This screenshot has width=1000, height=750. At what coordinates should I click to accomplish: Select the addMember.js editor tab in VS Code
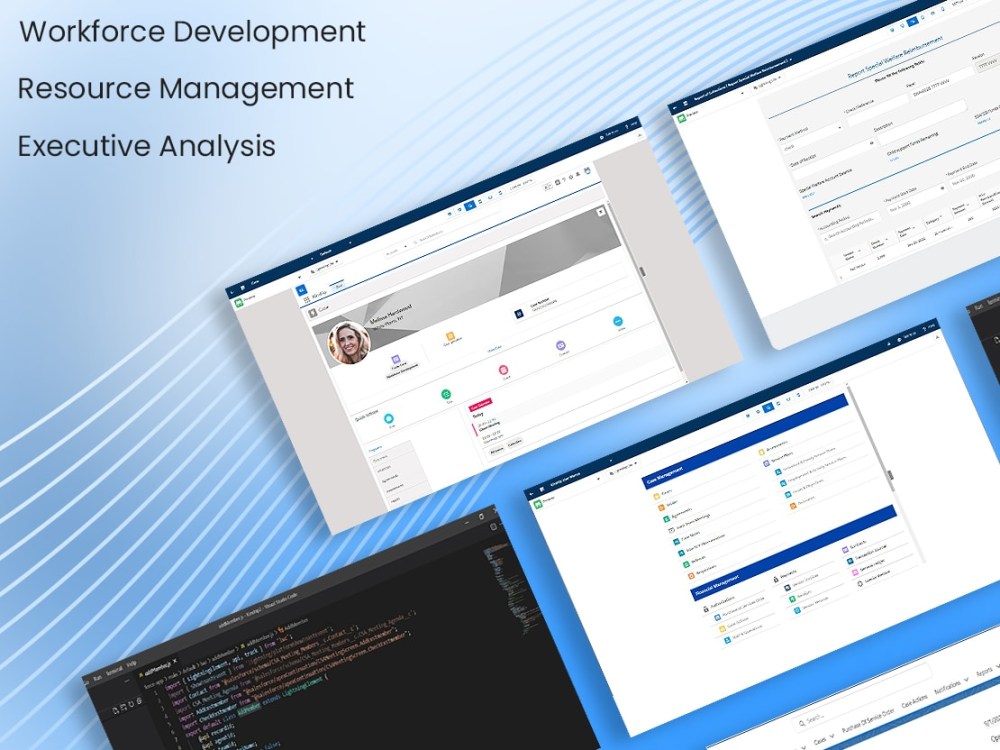coord(156,666)
